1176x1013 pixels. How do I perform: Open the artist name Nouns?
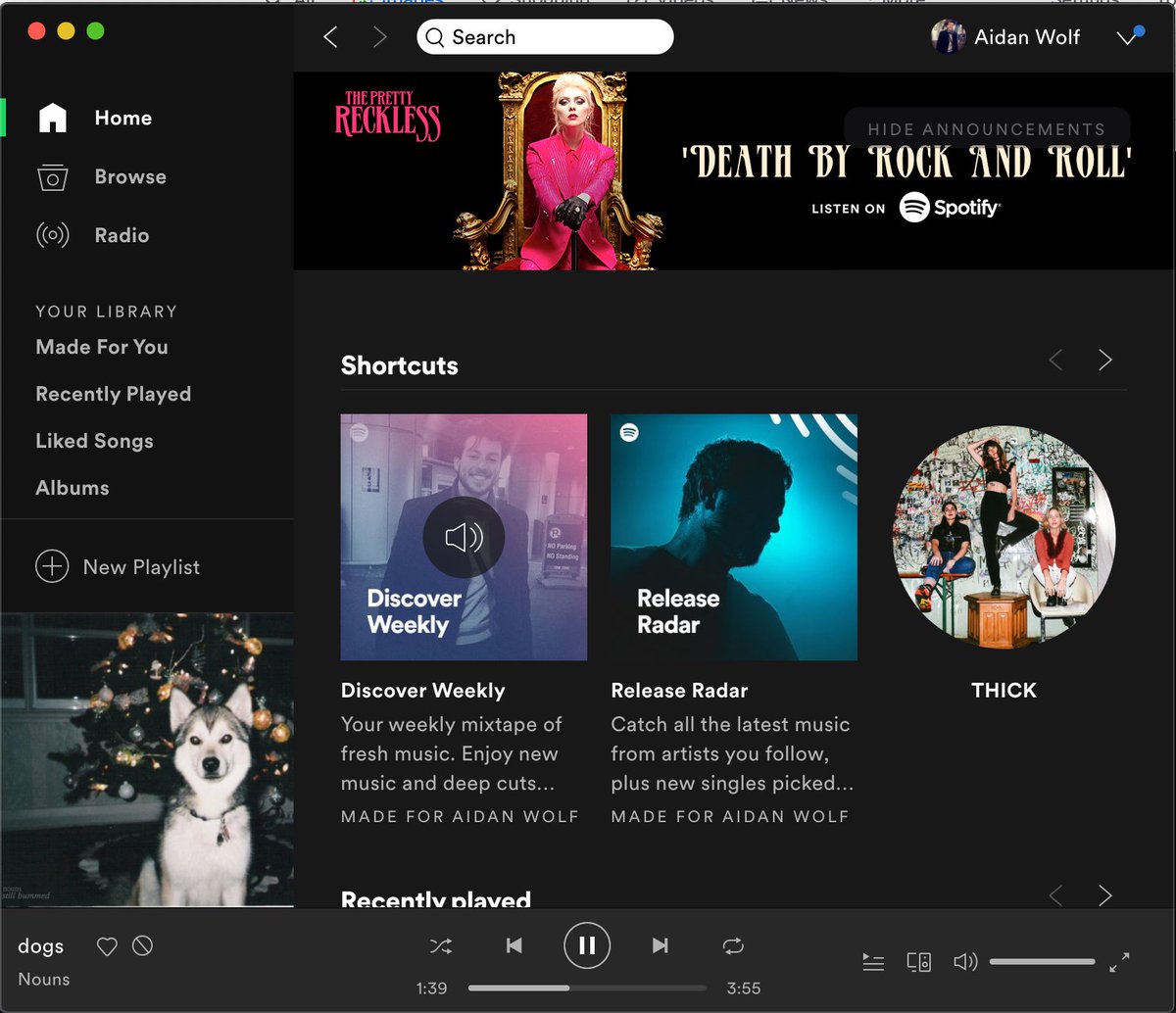44,979
